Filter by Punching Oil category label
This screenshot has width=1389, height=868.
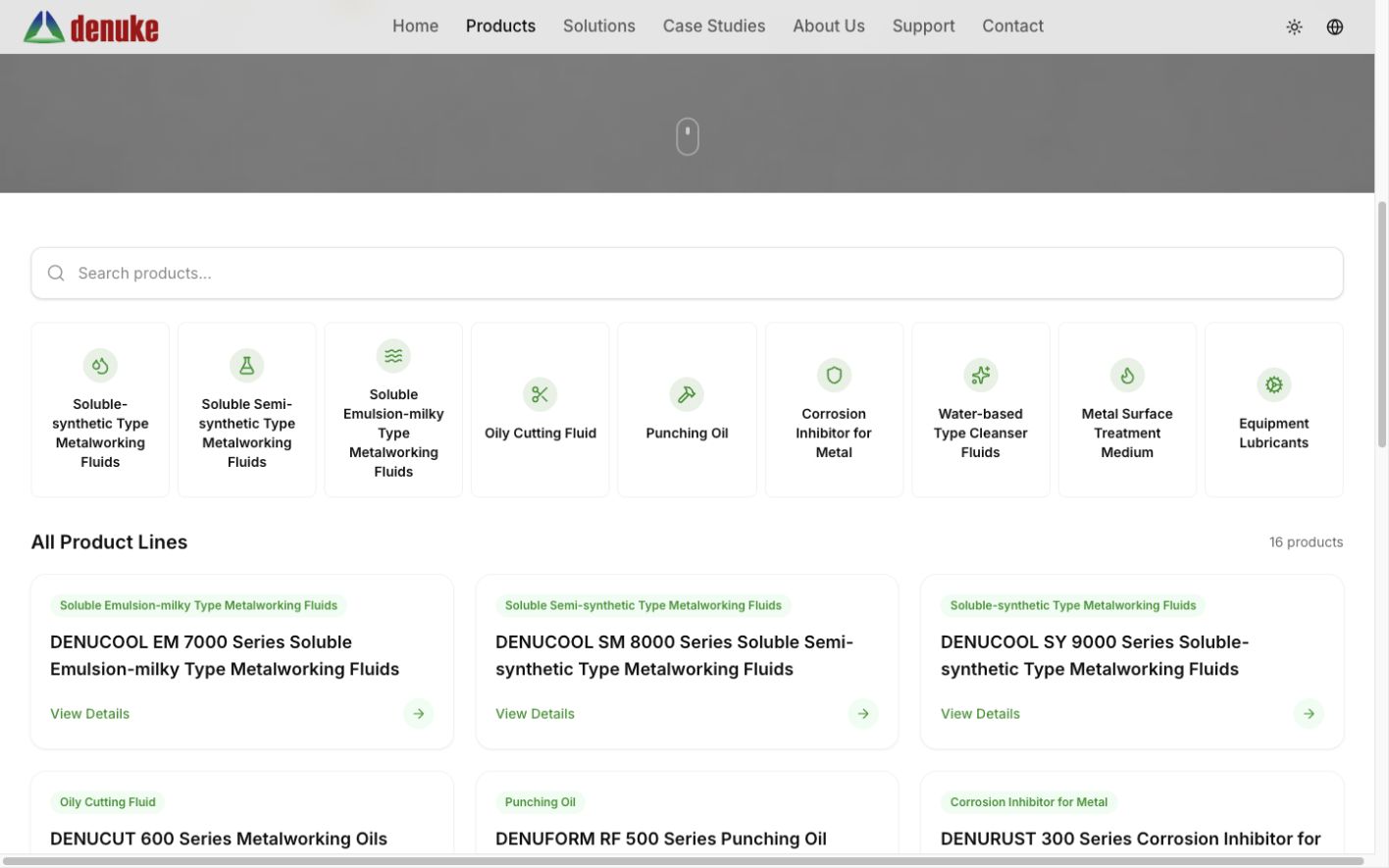coord(687,434)
